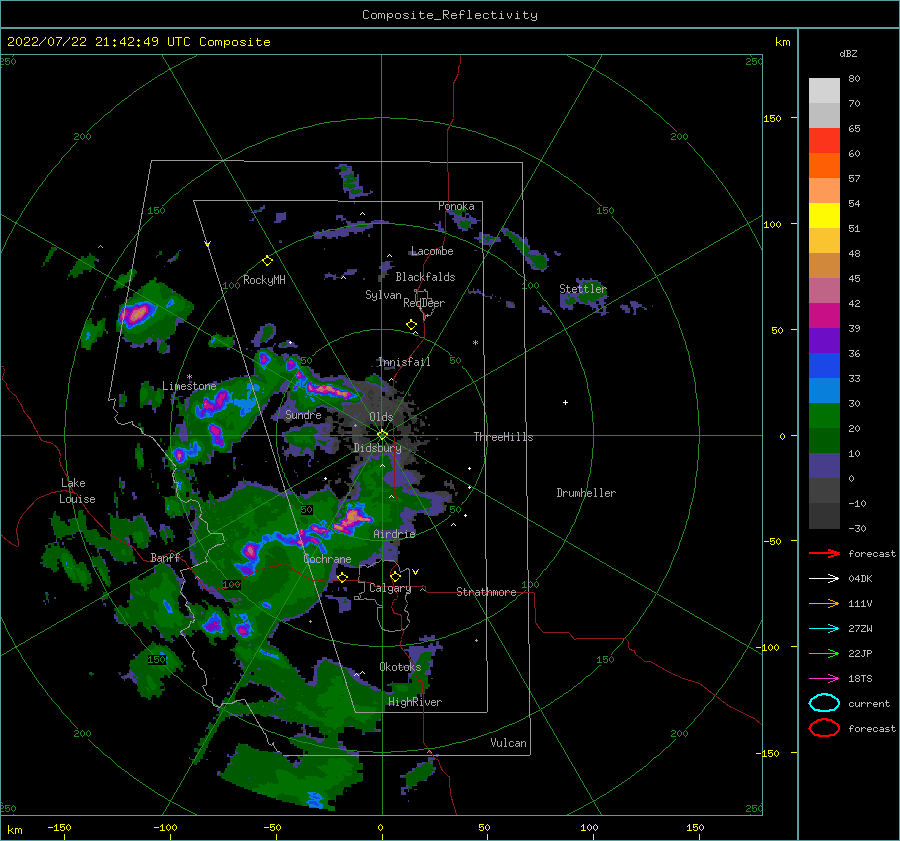Click the Olds city label
This screenshot has width=900, height=841.
pos(381,417)
